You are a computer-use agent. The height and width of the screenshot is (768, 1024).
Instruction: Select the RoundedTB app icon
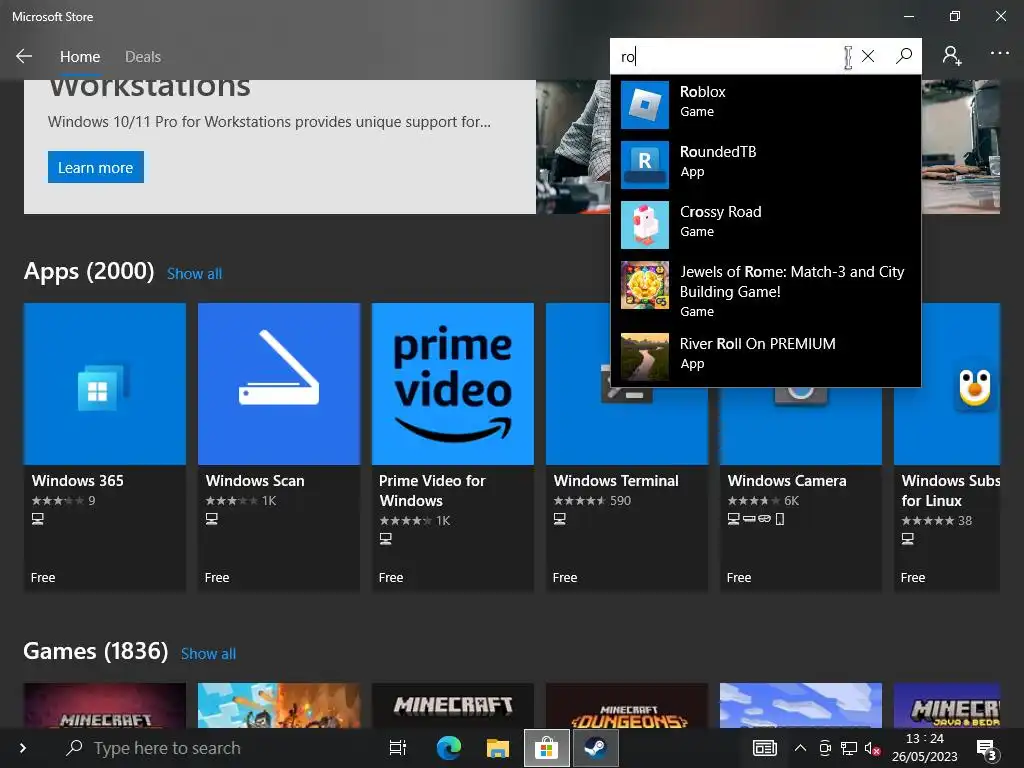[645, 165]
